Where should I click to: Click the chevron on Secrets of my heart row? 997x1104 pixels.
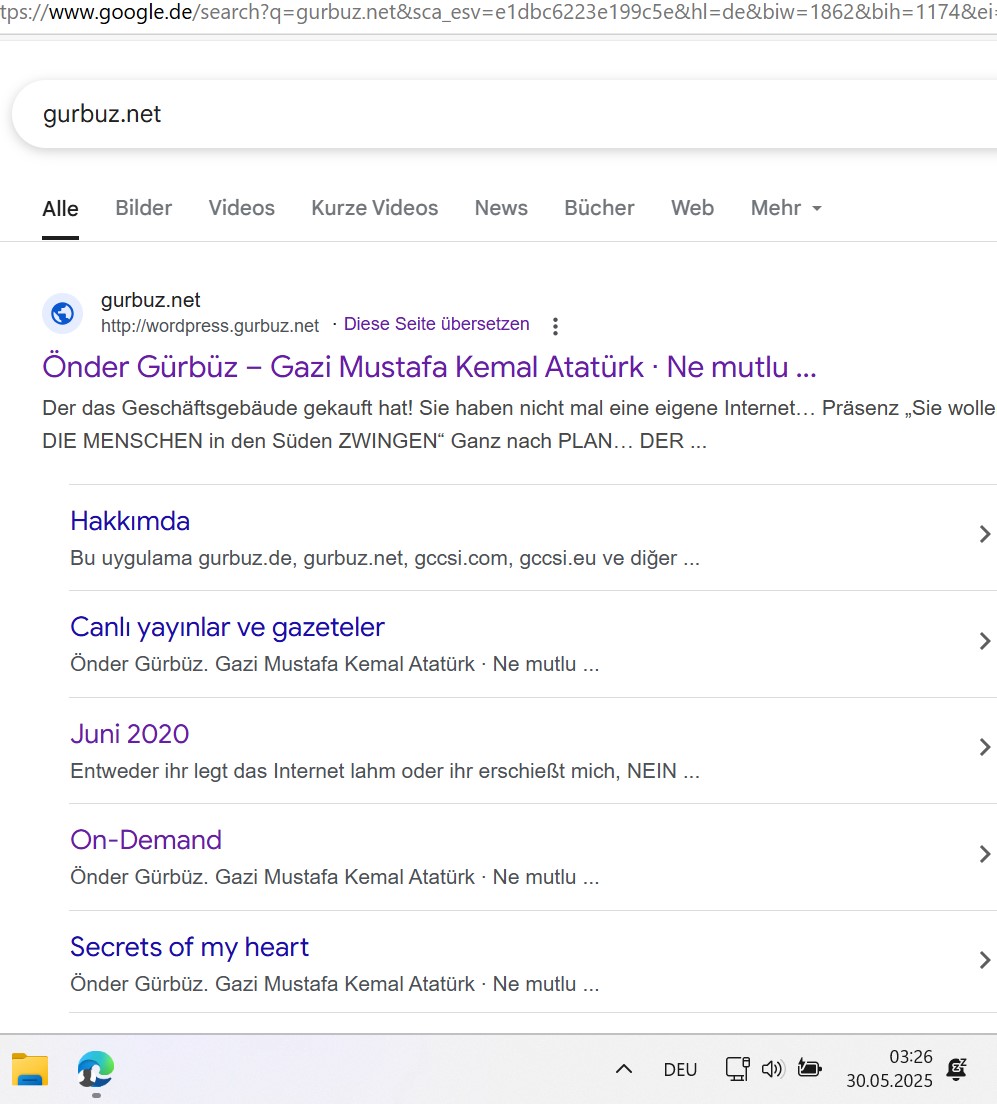coord(985,960)
